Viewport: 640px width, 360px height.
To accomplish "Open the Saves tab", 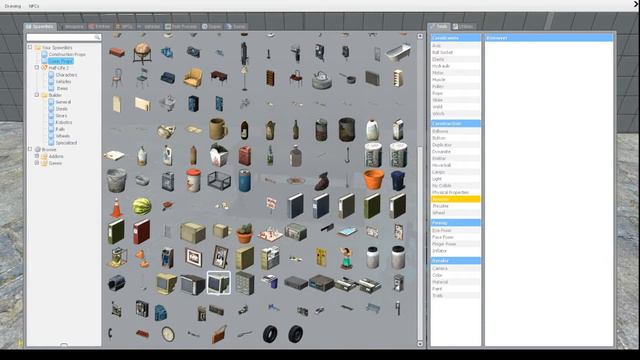I will tap(236, 27).
